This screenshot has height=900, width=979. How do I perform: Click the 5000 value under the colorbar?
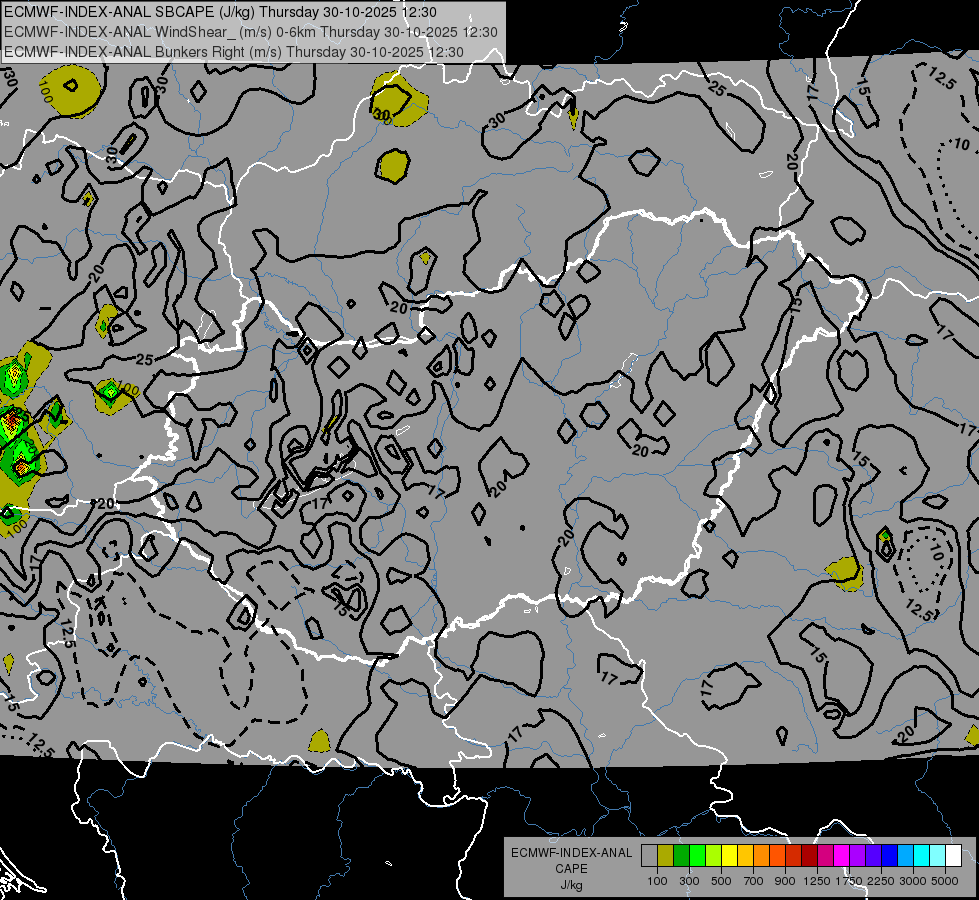pyautogui.click(x=945, y=881)
